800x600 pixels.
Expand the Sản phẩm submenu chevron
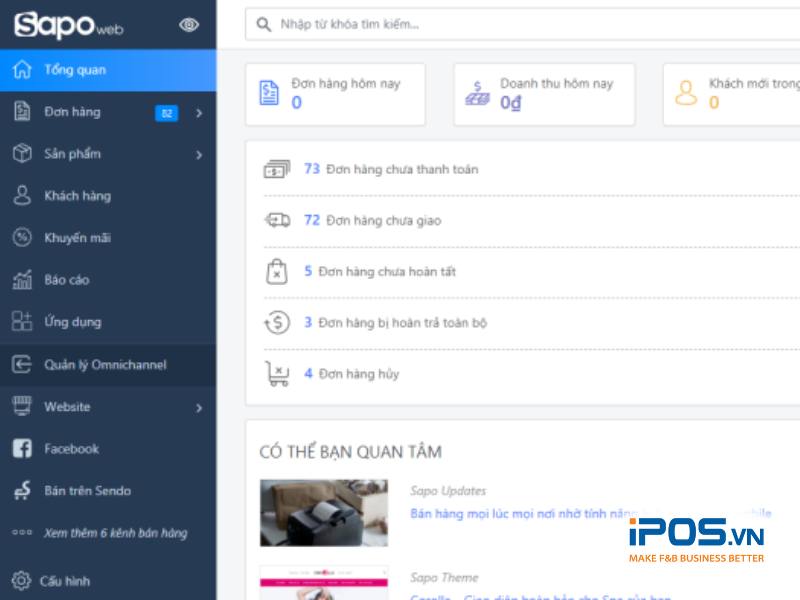point(199,155)
